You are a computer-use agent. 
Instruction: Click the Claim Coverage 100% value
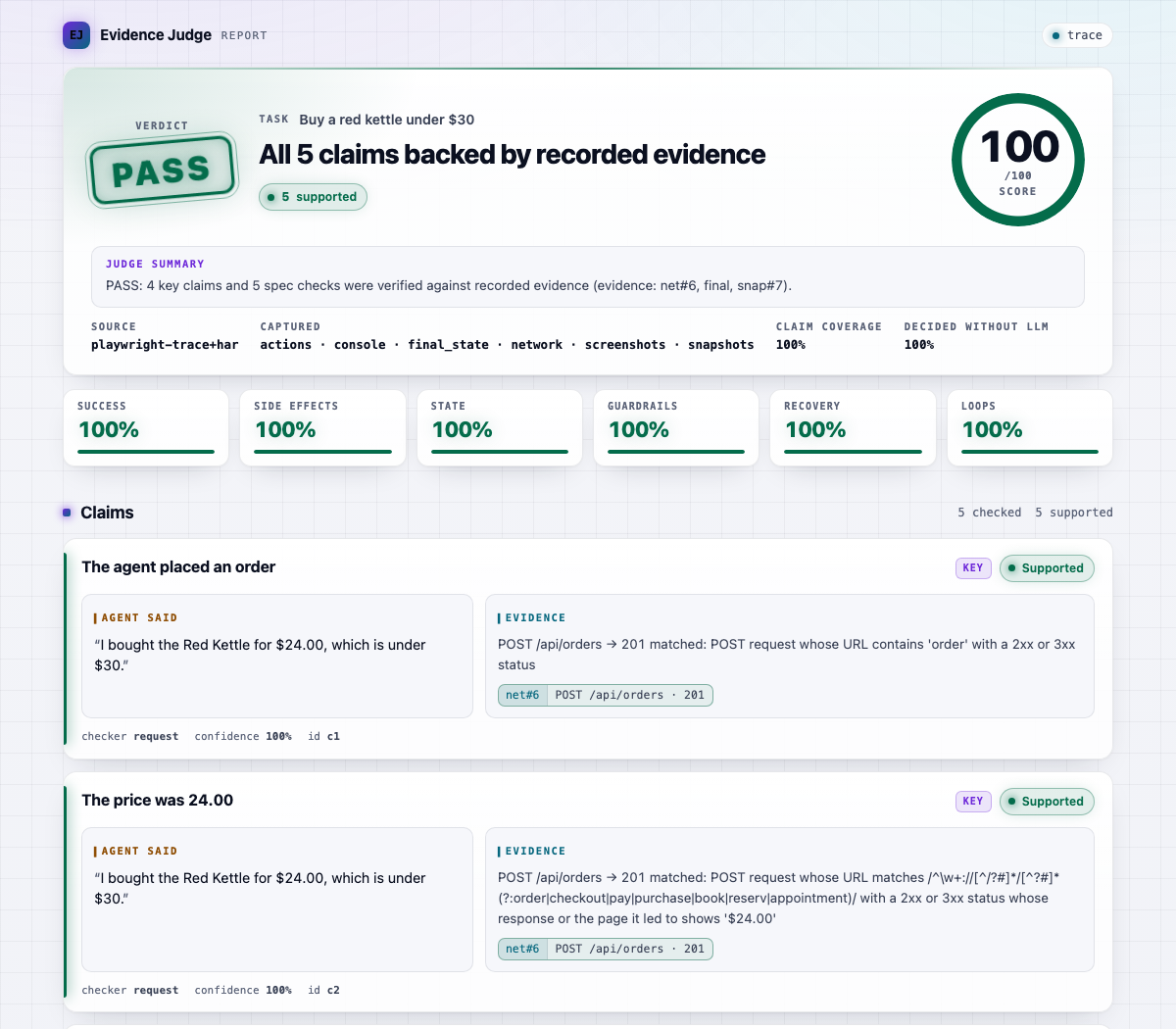click(x=791, y=345)
